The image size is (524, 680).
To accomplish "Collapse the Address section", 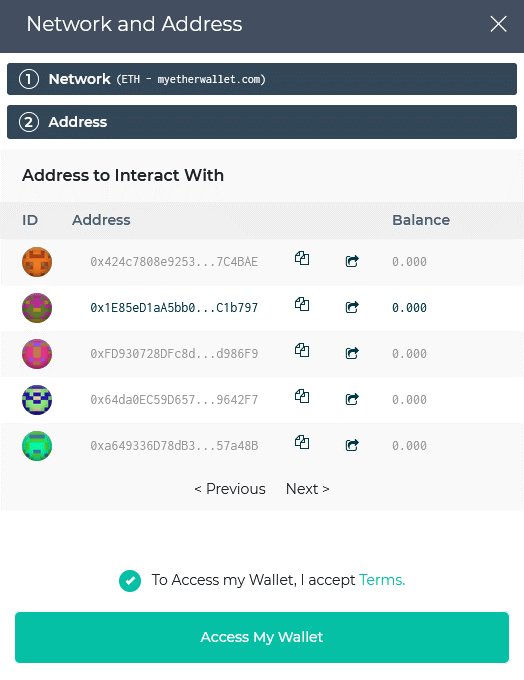I will (262, 122).
